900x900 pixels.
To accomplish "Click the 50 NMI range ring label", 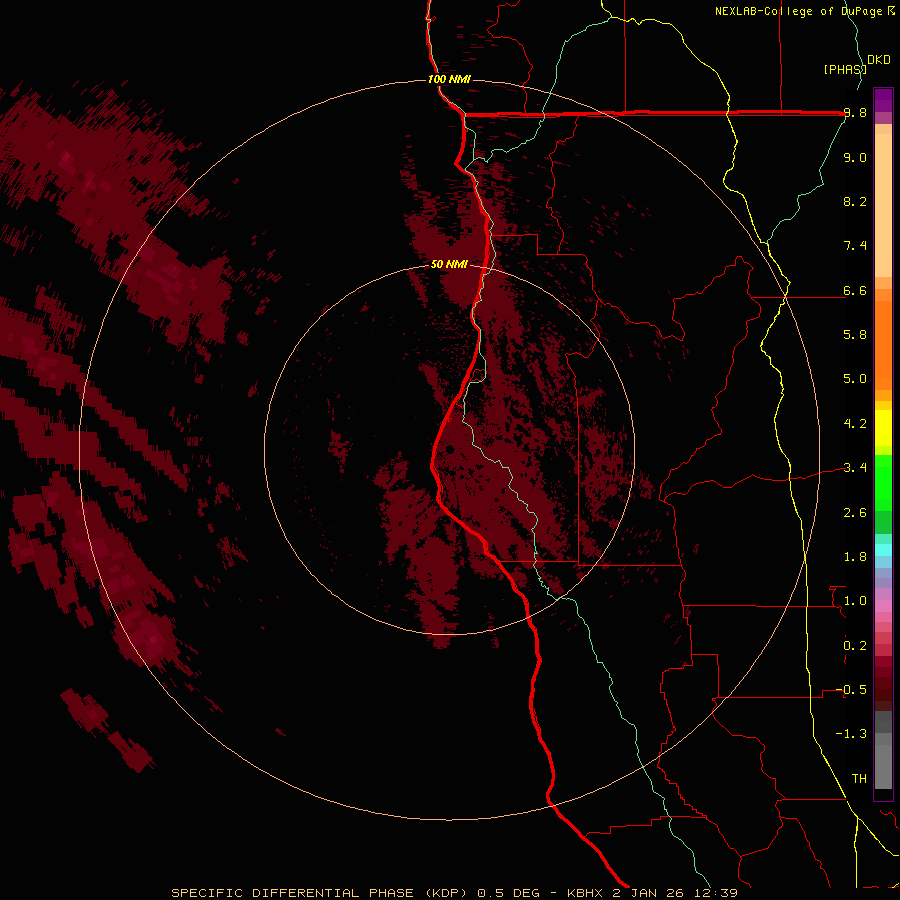I will [x=449, y=264].
